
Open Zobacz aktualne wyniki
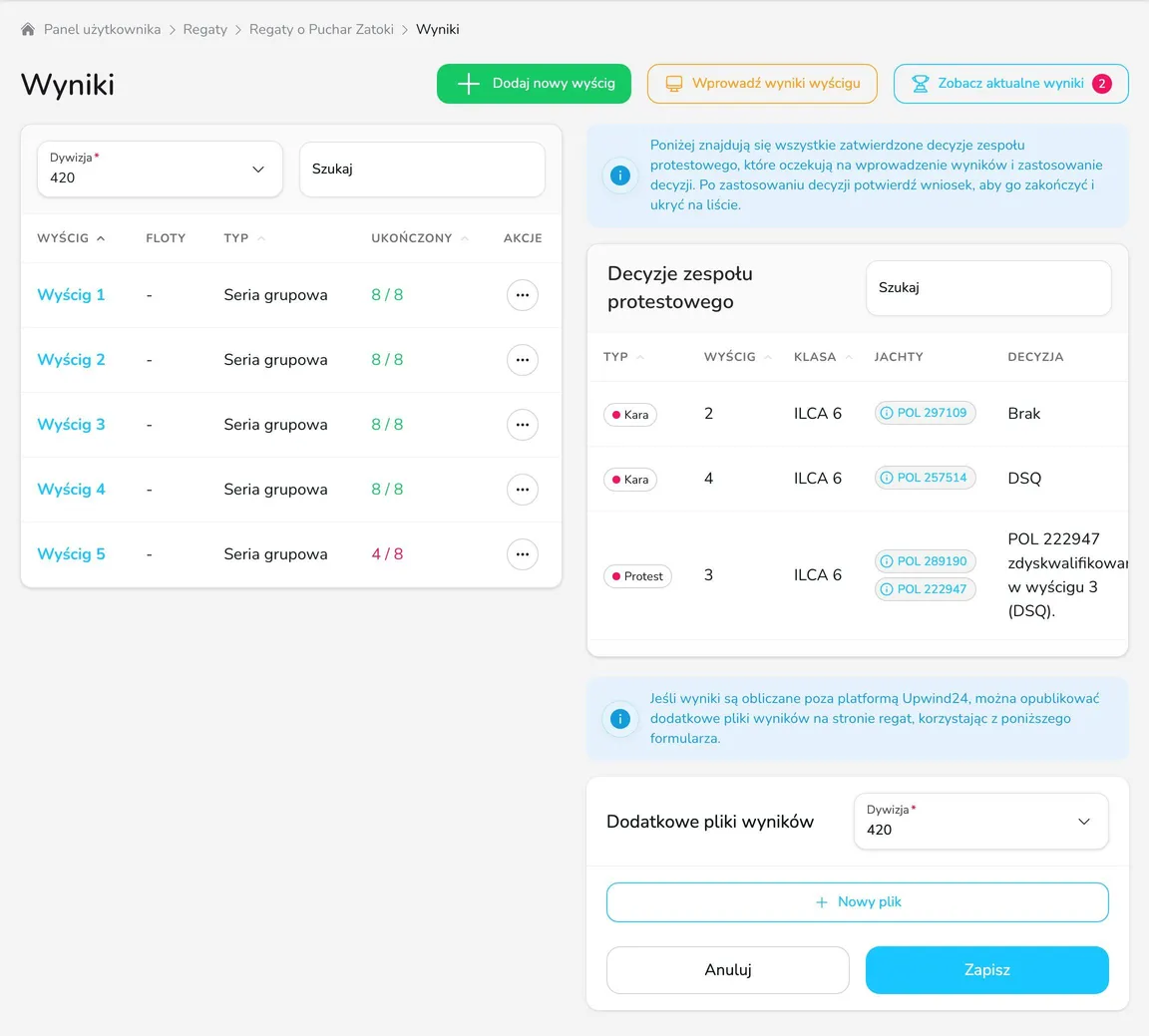click(x=1010, y=84)
